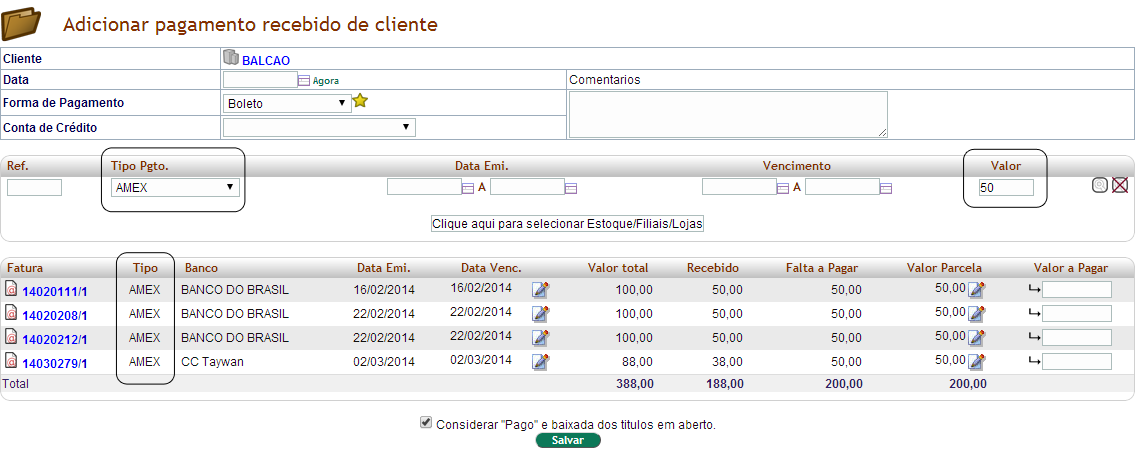Click the client building icon beside BALCAO

[231, 58]
